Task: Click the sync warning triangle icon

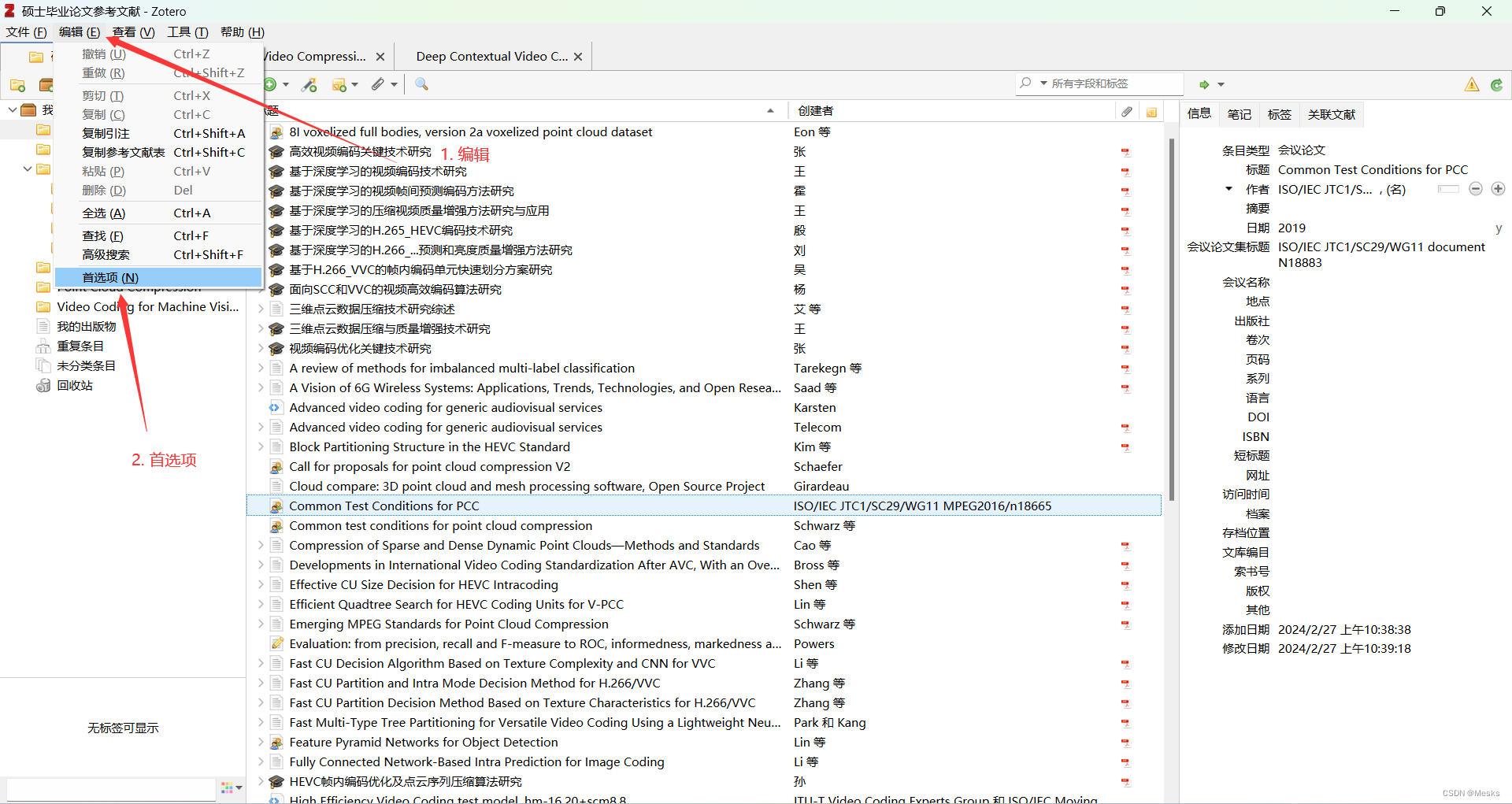Action: (1472, 84)
